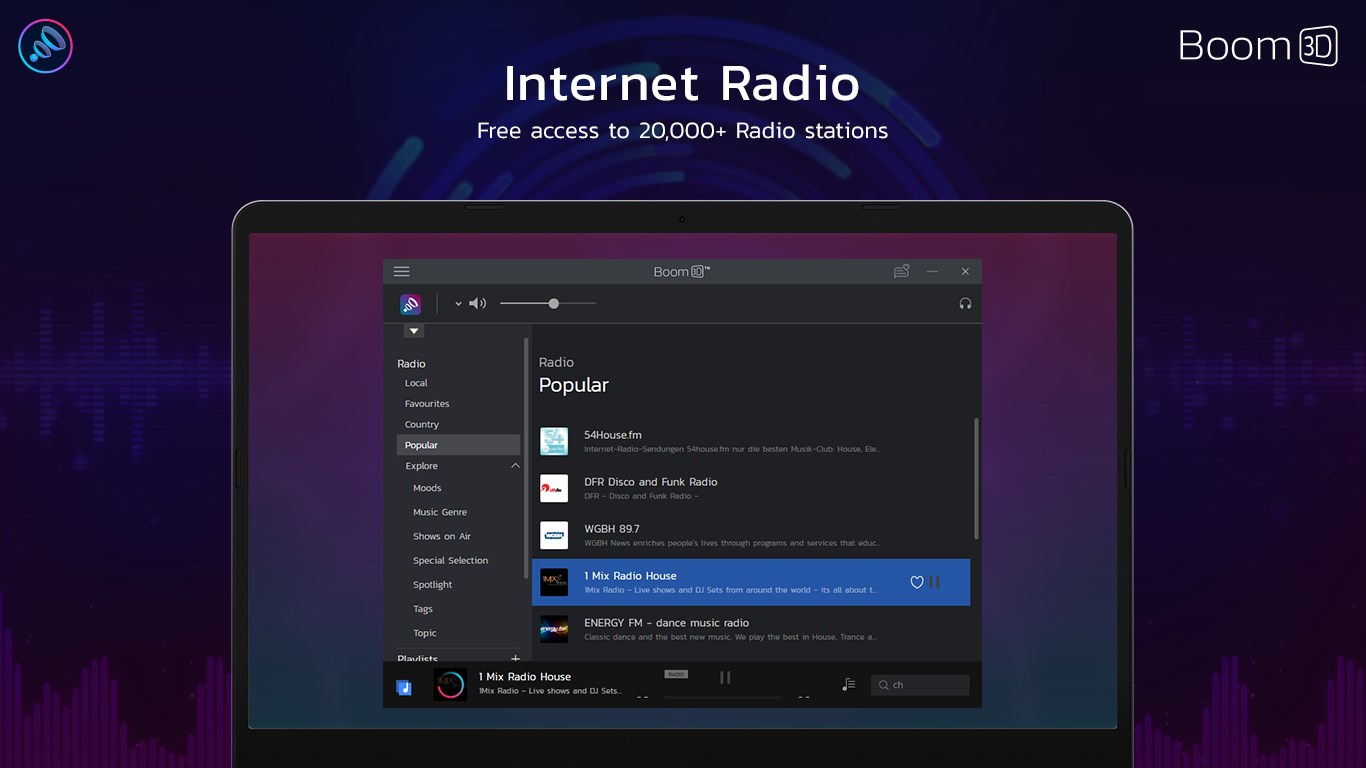This screenshot has height=768, width=1366.
Task: Collapse the Explore section chevron
Action: (515, 466)
